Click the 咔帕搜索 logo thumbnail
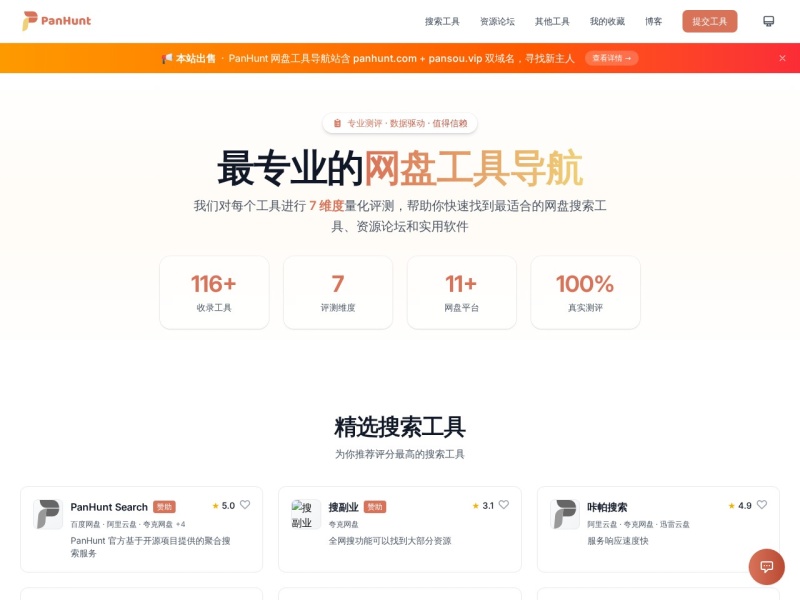The width and height of the screenshot is (800, 600). (565, 514)
